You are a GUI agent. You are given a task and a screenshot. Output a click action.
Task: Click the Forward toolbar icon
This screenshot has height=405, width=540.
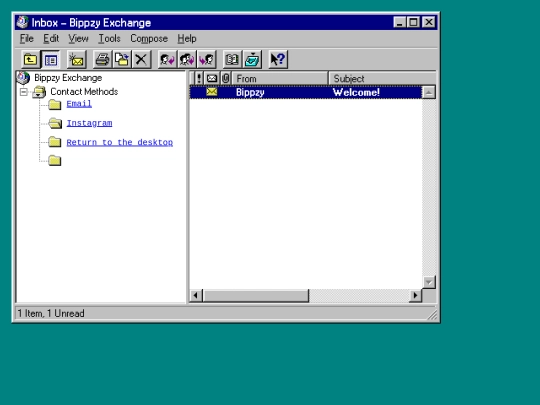click(x=206, y=60)
